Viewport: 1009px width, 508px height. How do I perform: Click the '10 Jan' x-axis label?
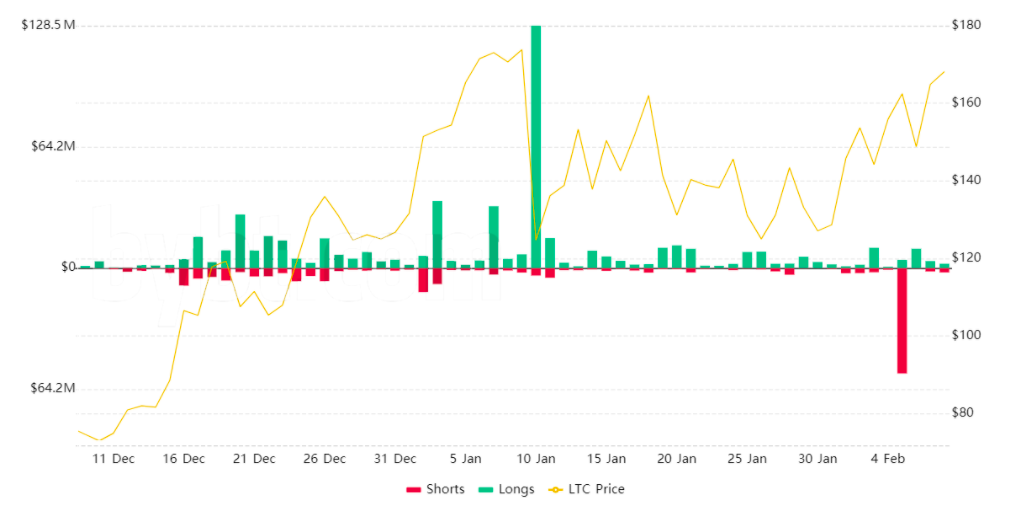tap(536, 459)
